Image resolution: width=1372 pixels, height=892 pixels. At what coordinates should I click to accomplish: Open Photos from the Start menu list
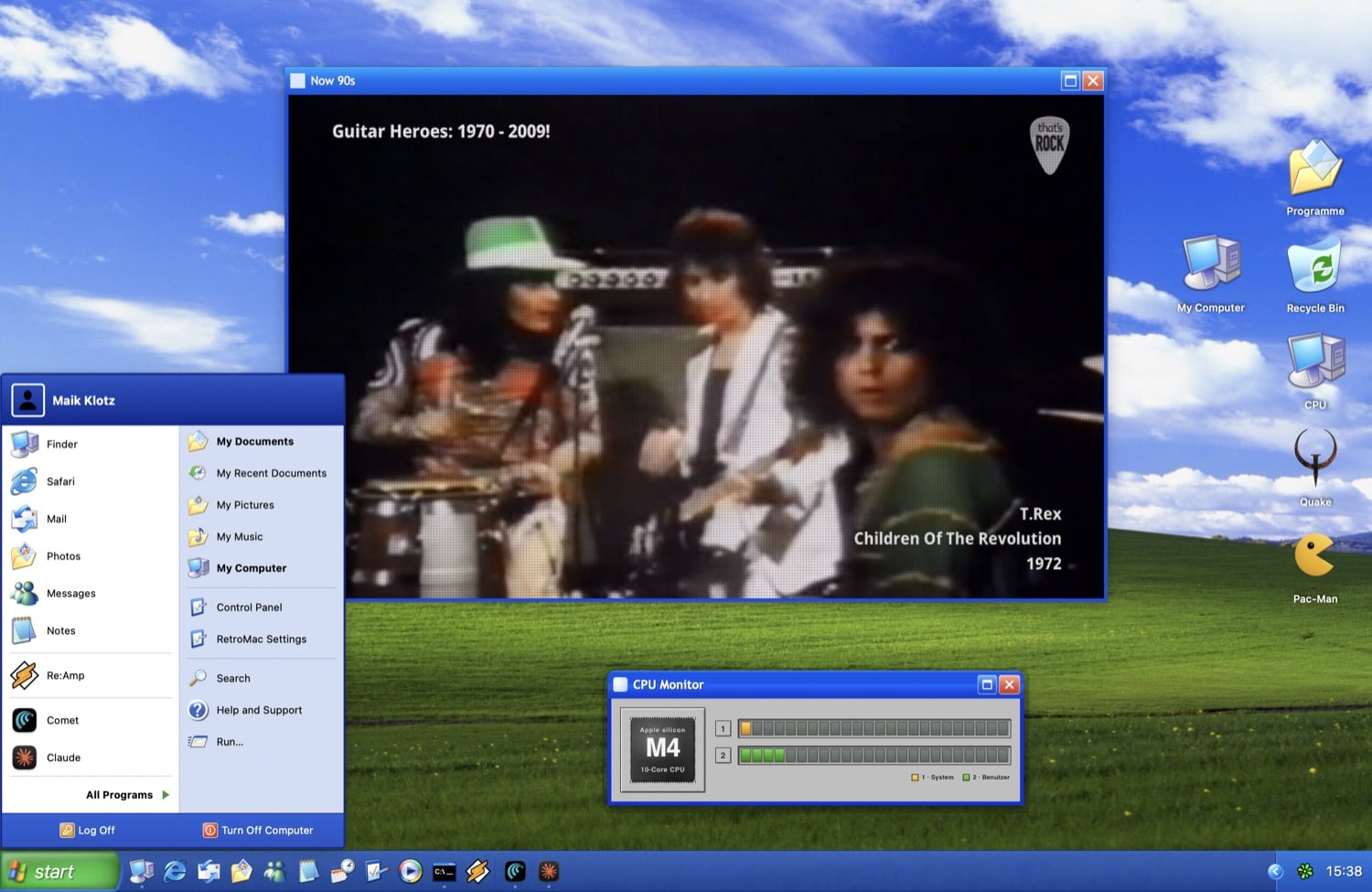90,556
